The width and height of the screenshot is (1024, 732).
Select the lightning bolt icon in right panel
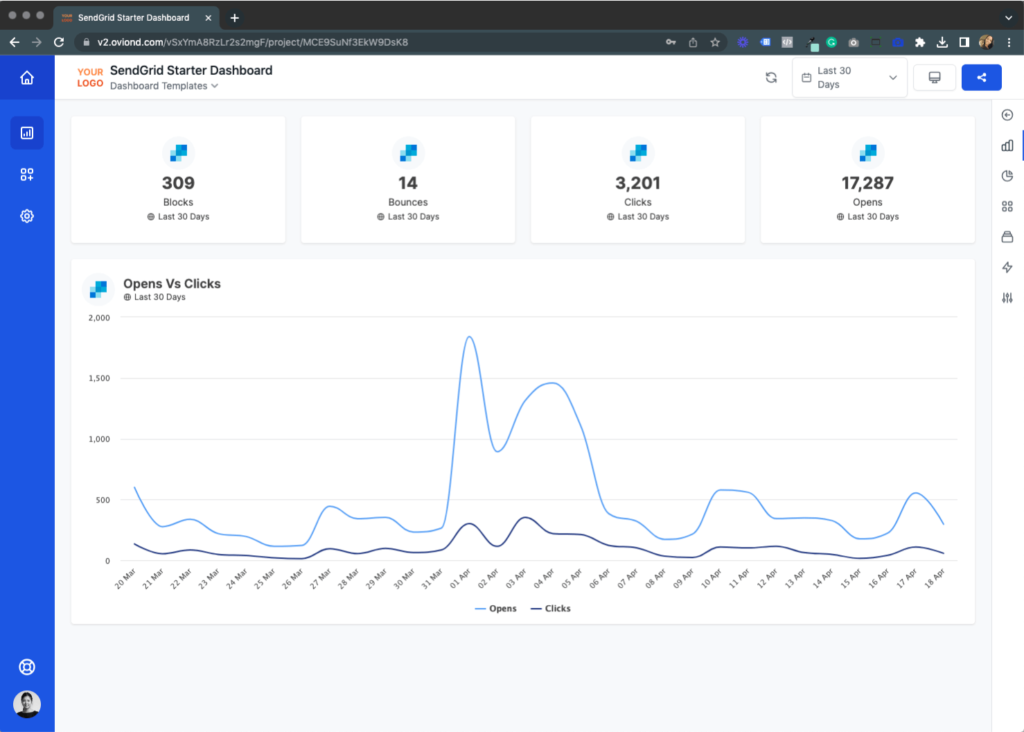[x=1008, y=267]
